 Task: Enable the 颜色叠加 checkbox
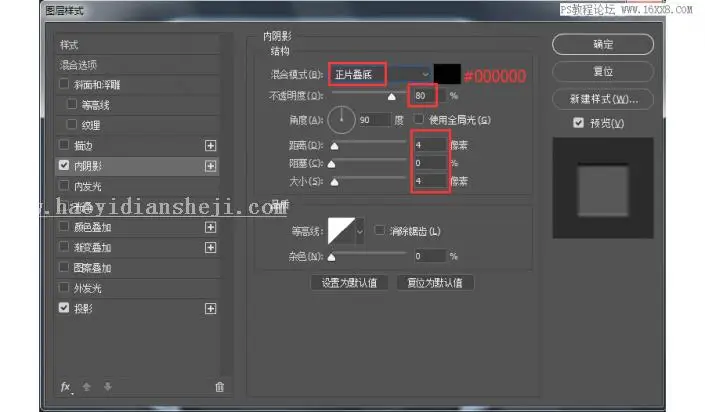point(64,226)
